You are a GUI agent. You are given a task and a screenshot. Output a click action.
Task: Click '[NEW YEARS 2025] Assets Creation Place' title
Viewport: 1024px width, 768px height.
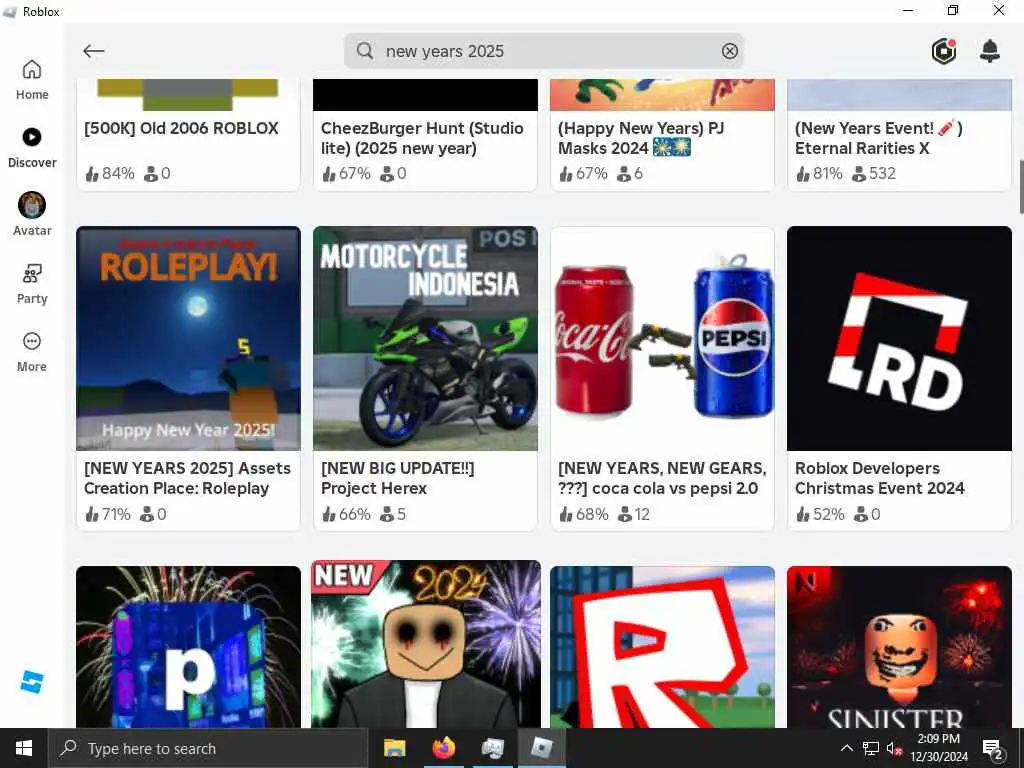(187, 478)
